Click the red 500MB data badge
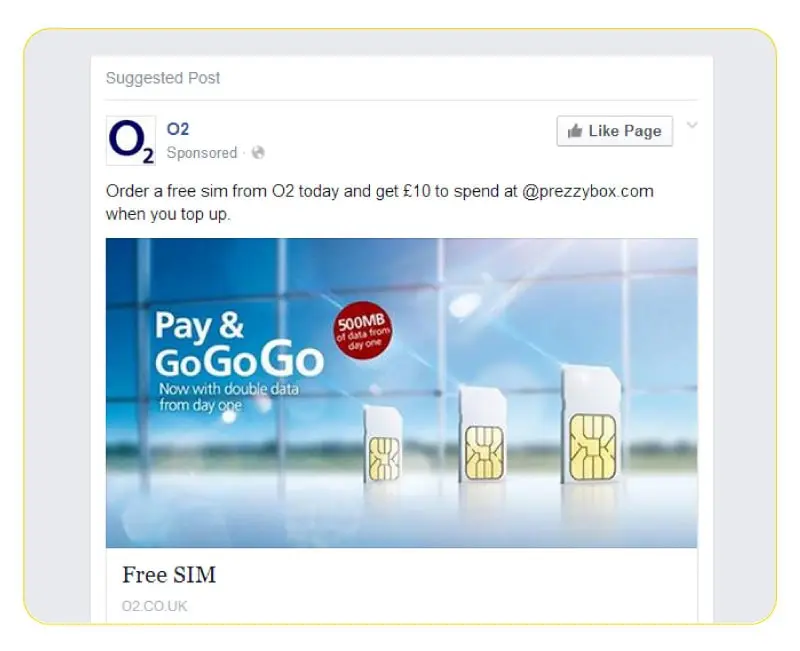This screenshot has height=651, width=800. pyautogui.click(x=363, y=330)
